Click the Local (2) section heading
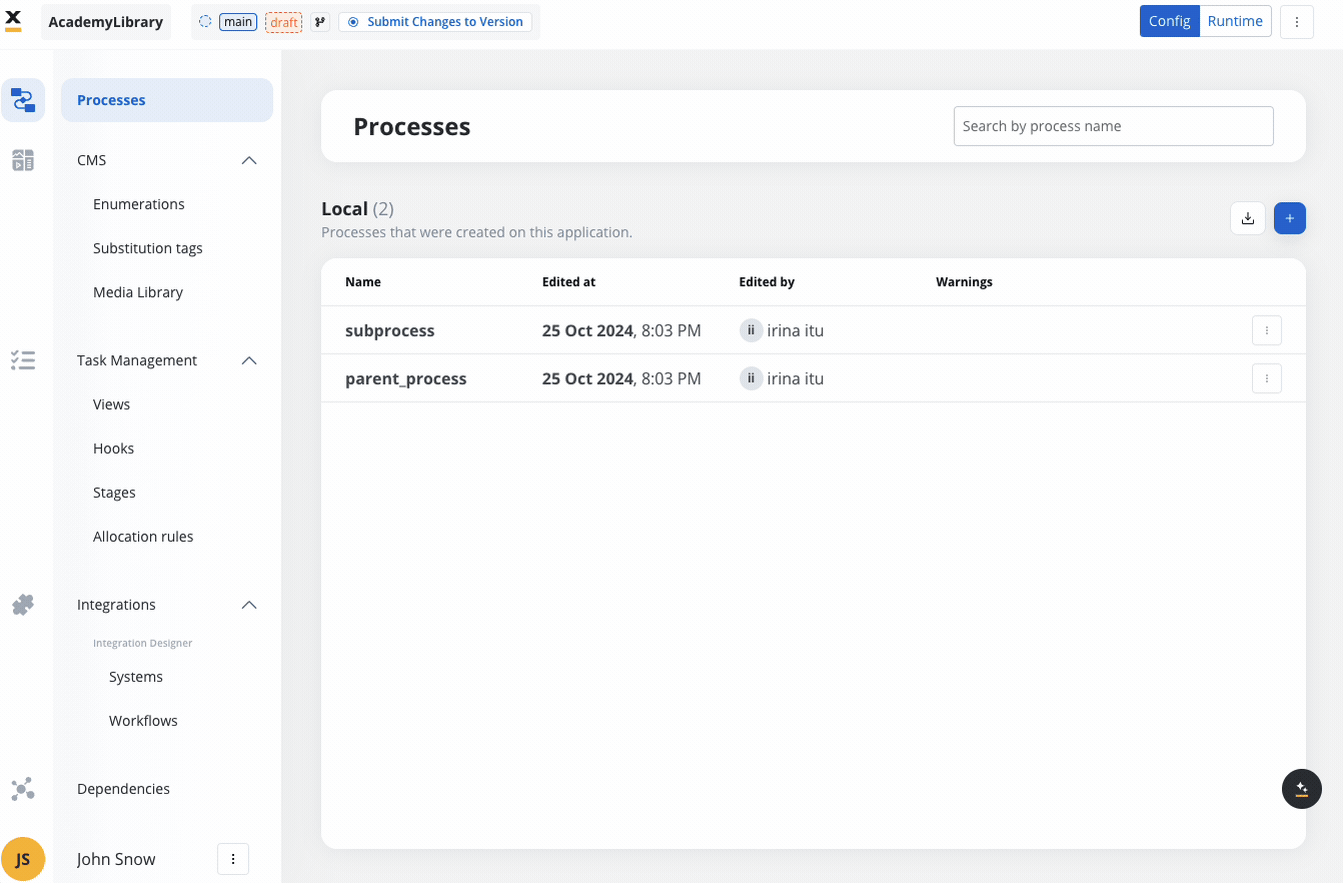Screen dimensions: 1343x883 [x=358, y=209]
